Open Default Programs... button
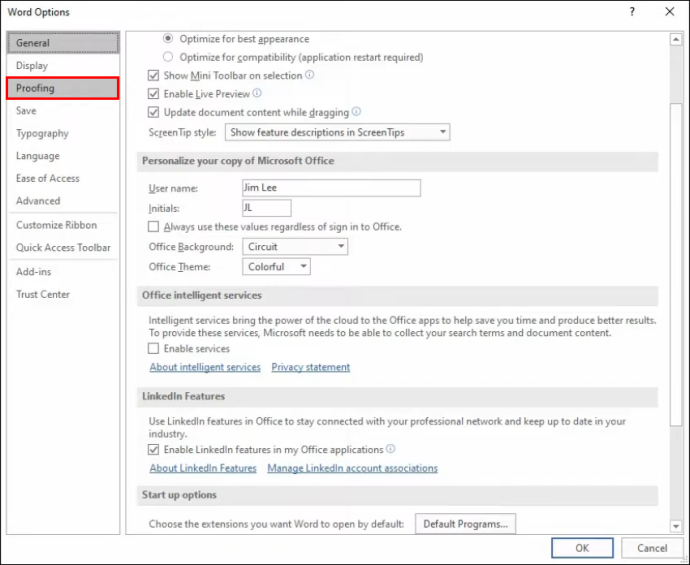 click(465, 524)
